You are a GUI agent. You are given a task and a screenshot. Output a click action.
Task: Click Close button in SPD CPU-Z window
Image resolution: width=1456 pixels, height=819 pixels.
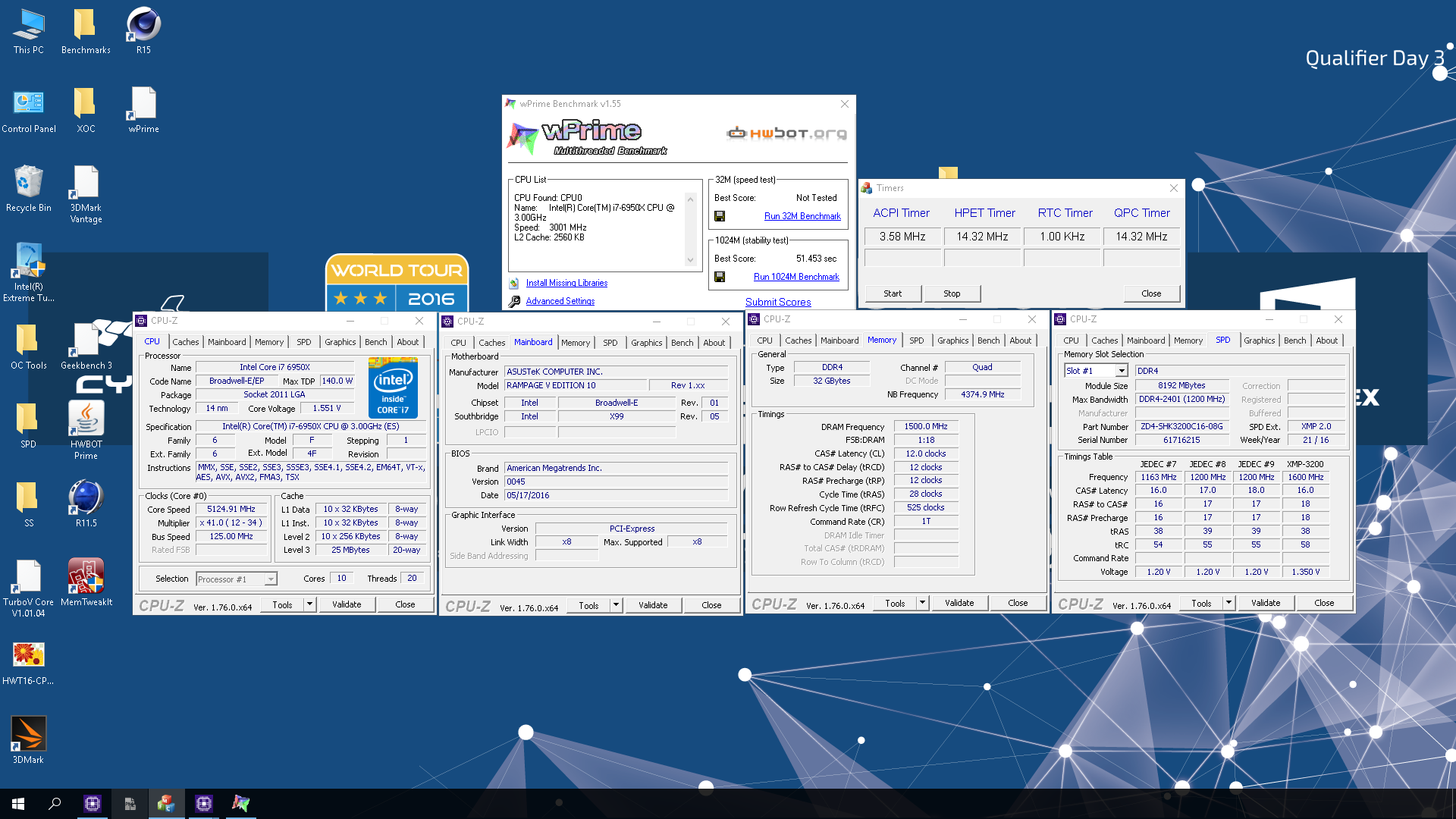[x=1324, y=603]
